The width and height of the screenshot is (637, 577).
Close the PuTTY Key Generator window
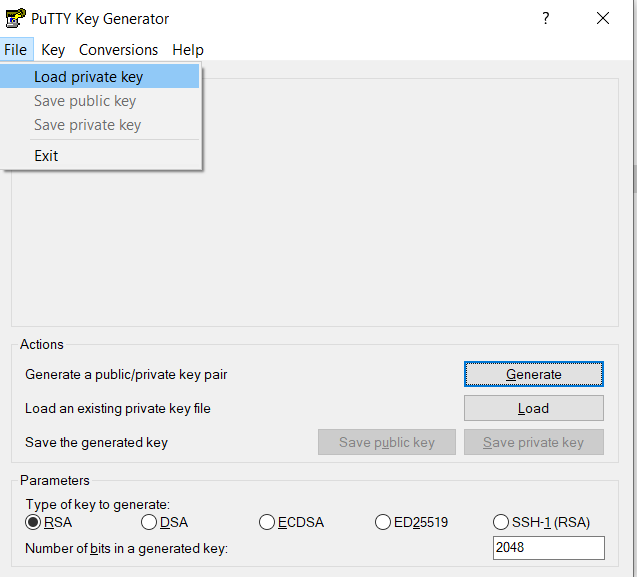coord(602,18)
